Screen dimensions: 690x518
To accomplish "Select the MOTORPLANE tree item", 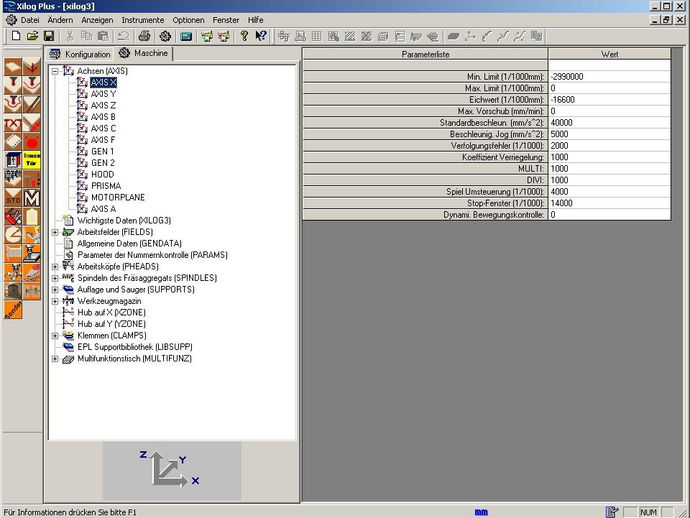I will tap(118, 197).
